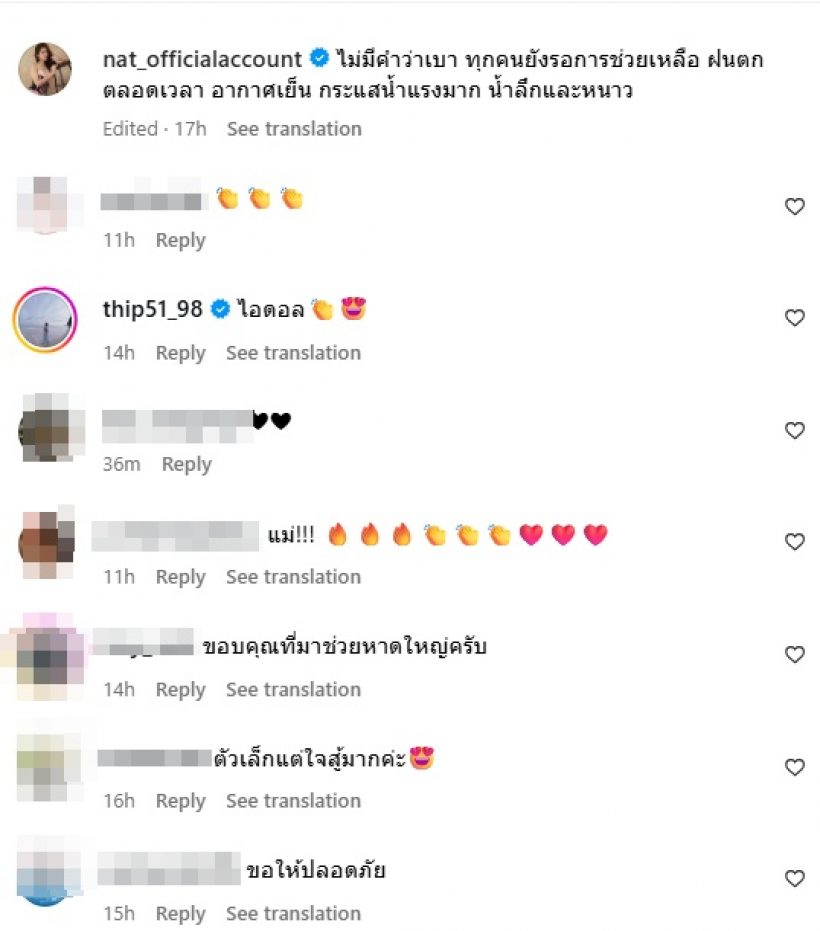Open nat_officialaccount username link

[202, 59]
